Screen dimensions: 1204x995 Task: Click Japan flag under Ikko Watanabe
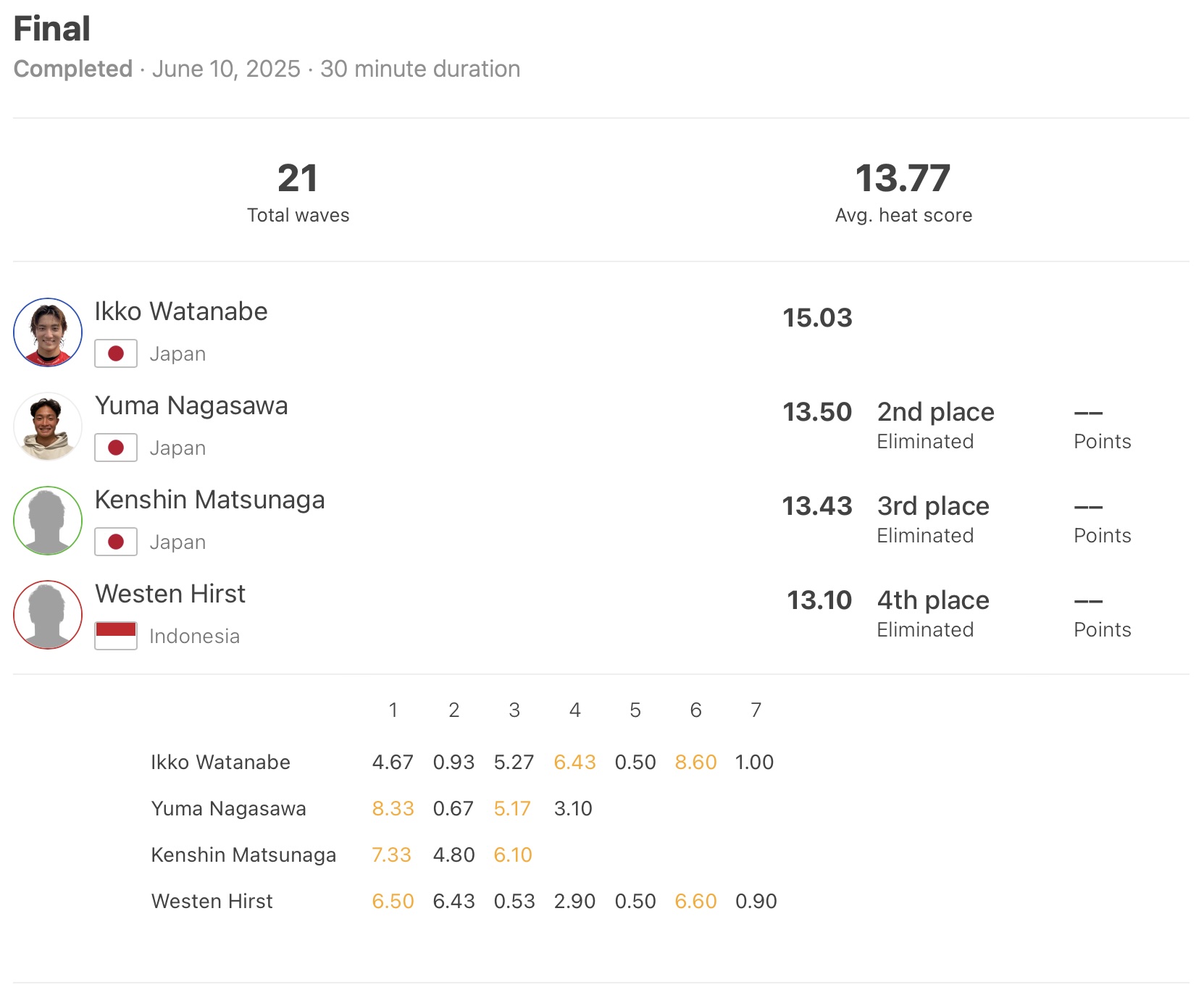[x=116, y=353]
